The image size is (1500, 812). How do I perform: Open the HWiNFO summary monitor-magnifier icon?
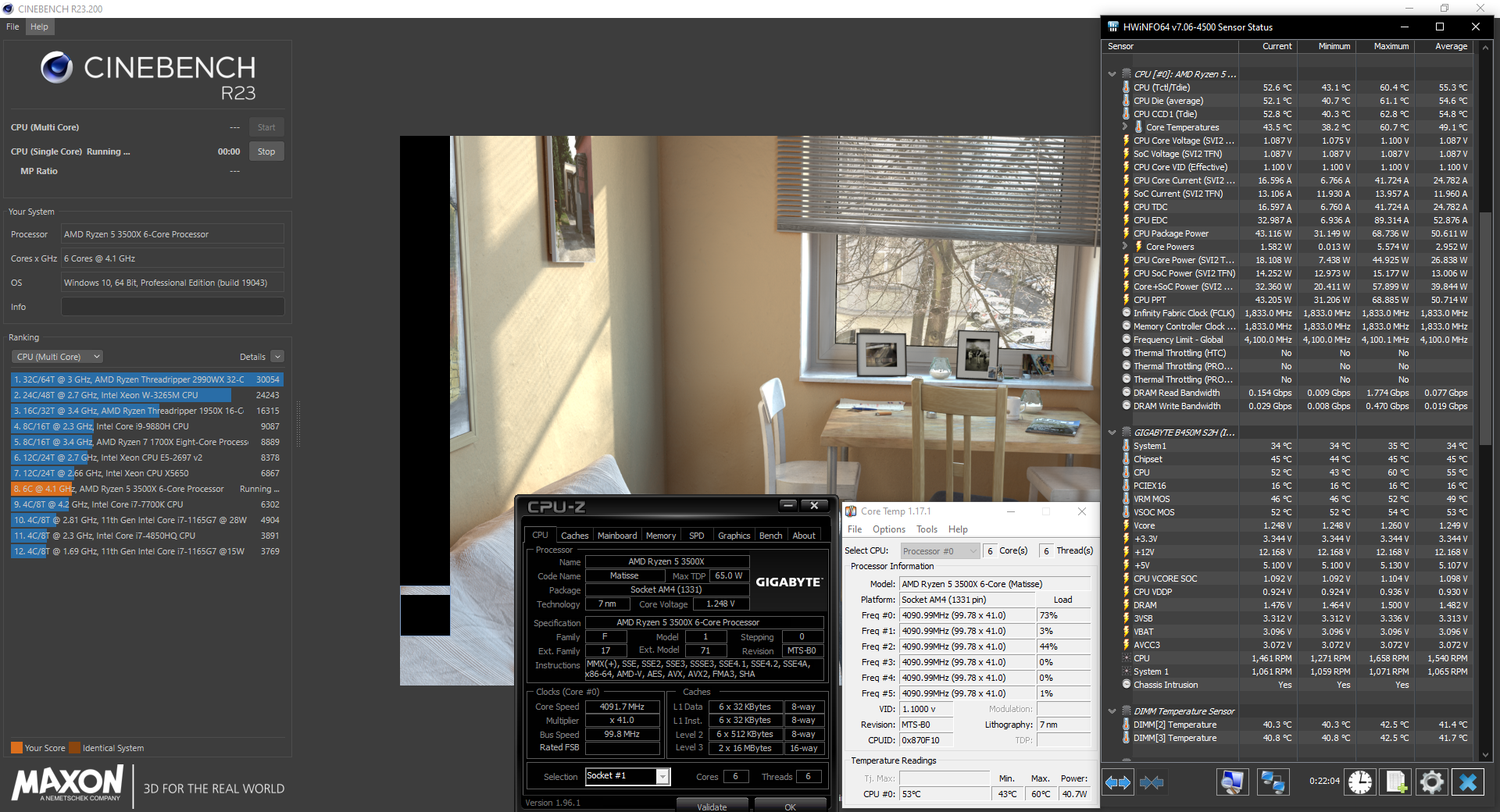point(1232,782)
